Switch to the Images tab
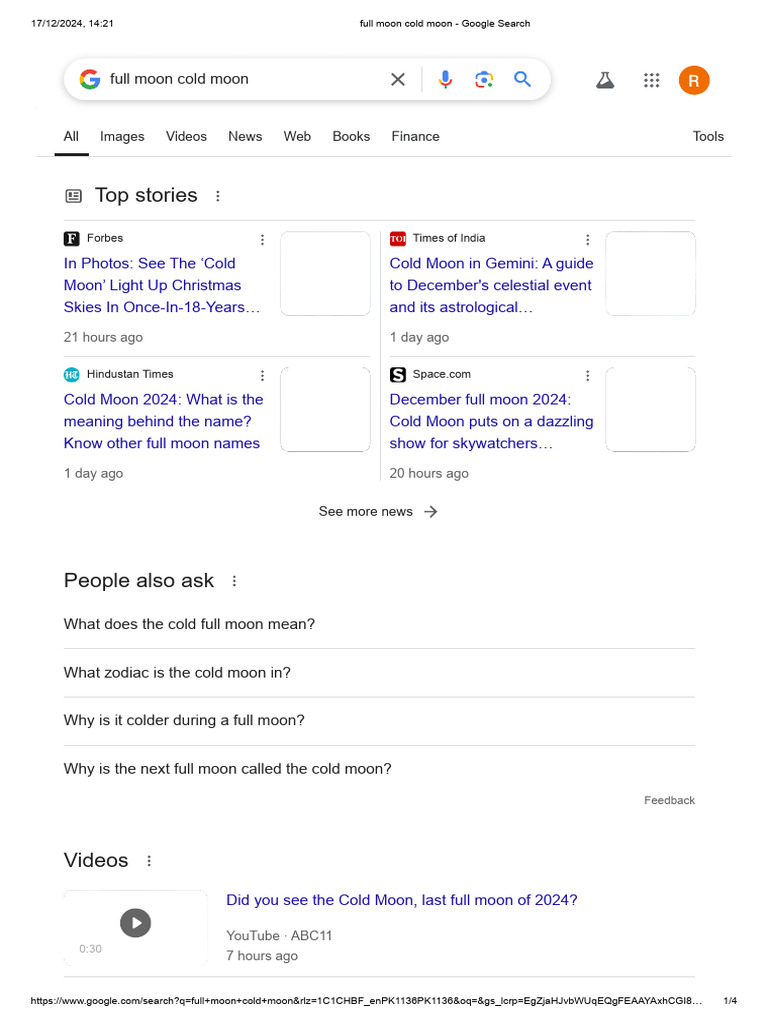This screenshot has height=1024, width=768. [122, 136]
